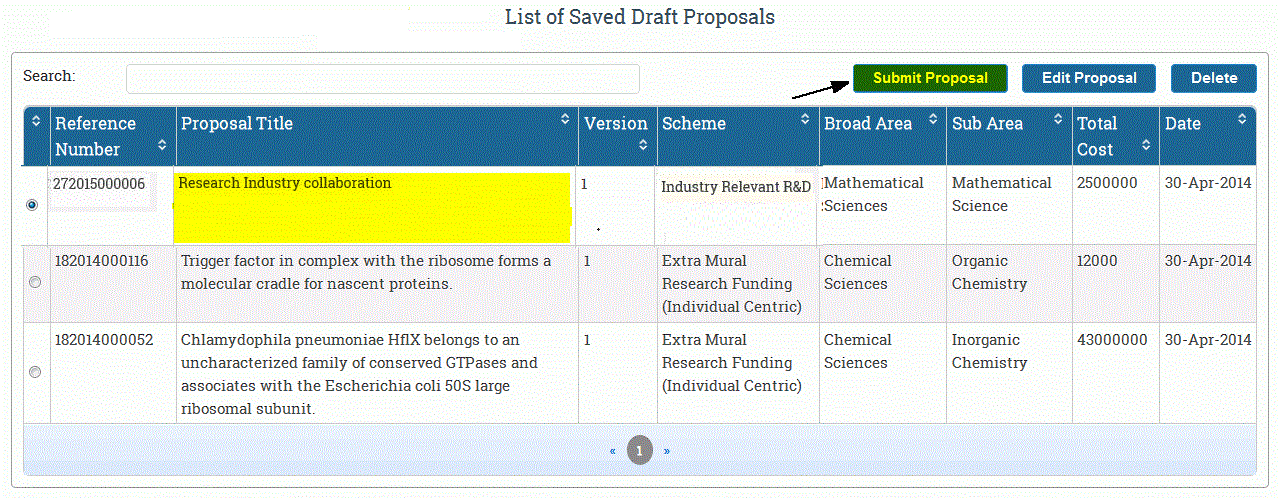Screen dimensions: 1280x498
Task: Click sort arrows in the selection column header
Action: pos(36,120)
